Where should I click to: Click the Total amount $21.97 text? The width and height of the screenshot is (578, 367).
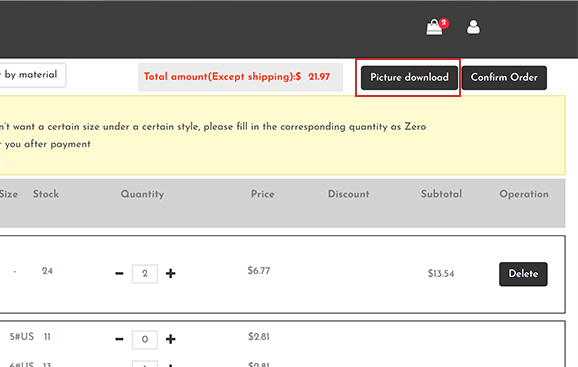237,77
